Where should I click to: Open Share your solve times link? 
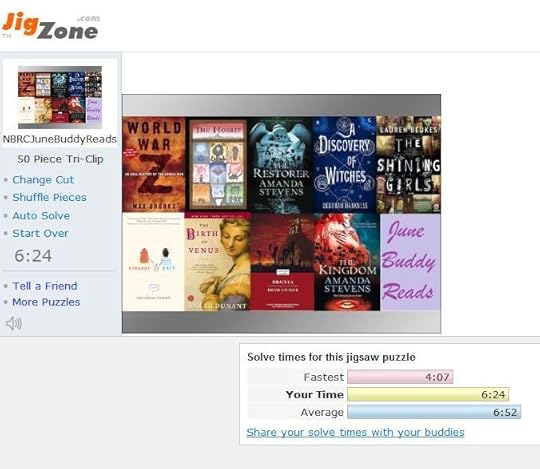[x=355, y=432]
